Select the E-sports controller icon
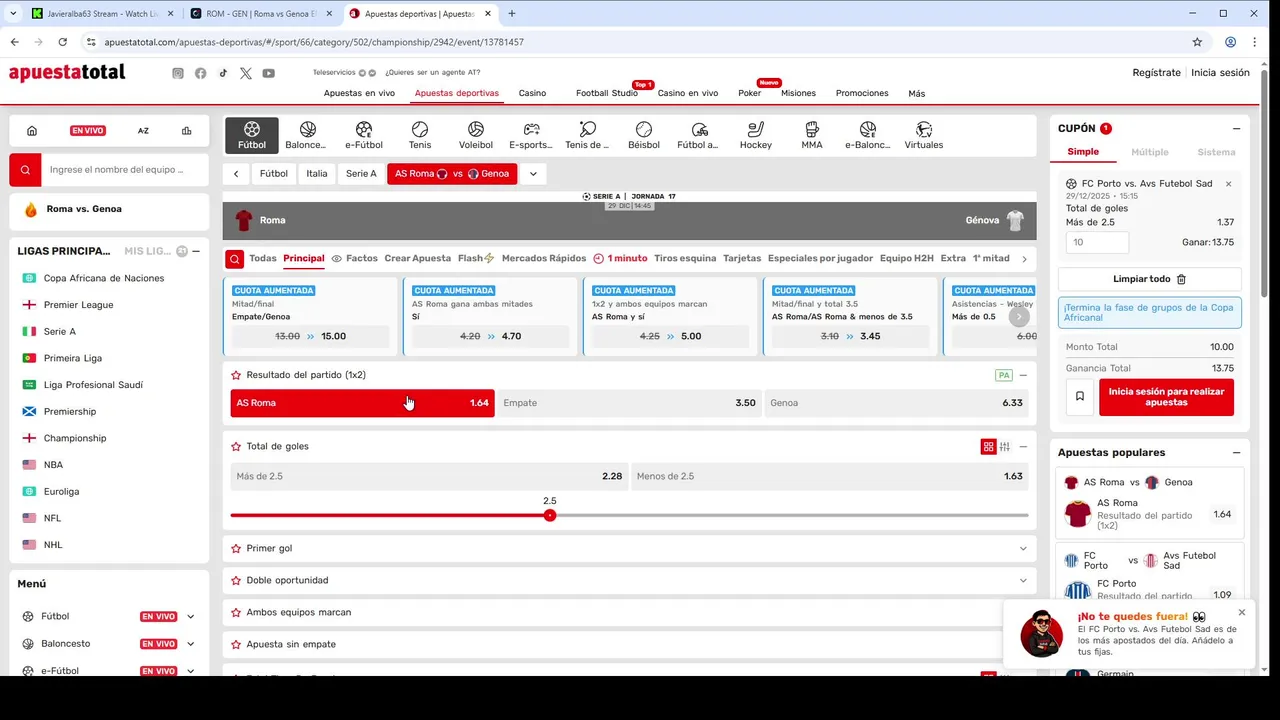Viewport: 1280px width, 720px height. click(531, 136)
